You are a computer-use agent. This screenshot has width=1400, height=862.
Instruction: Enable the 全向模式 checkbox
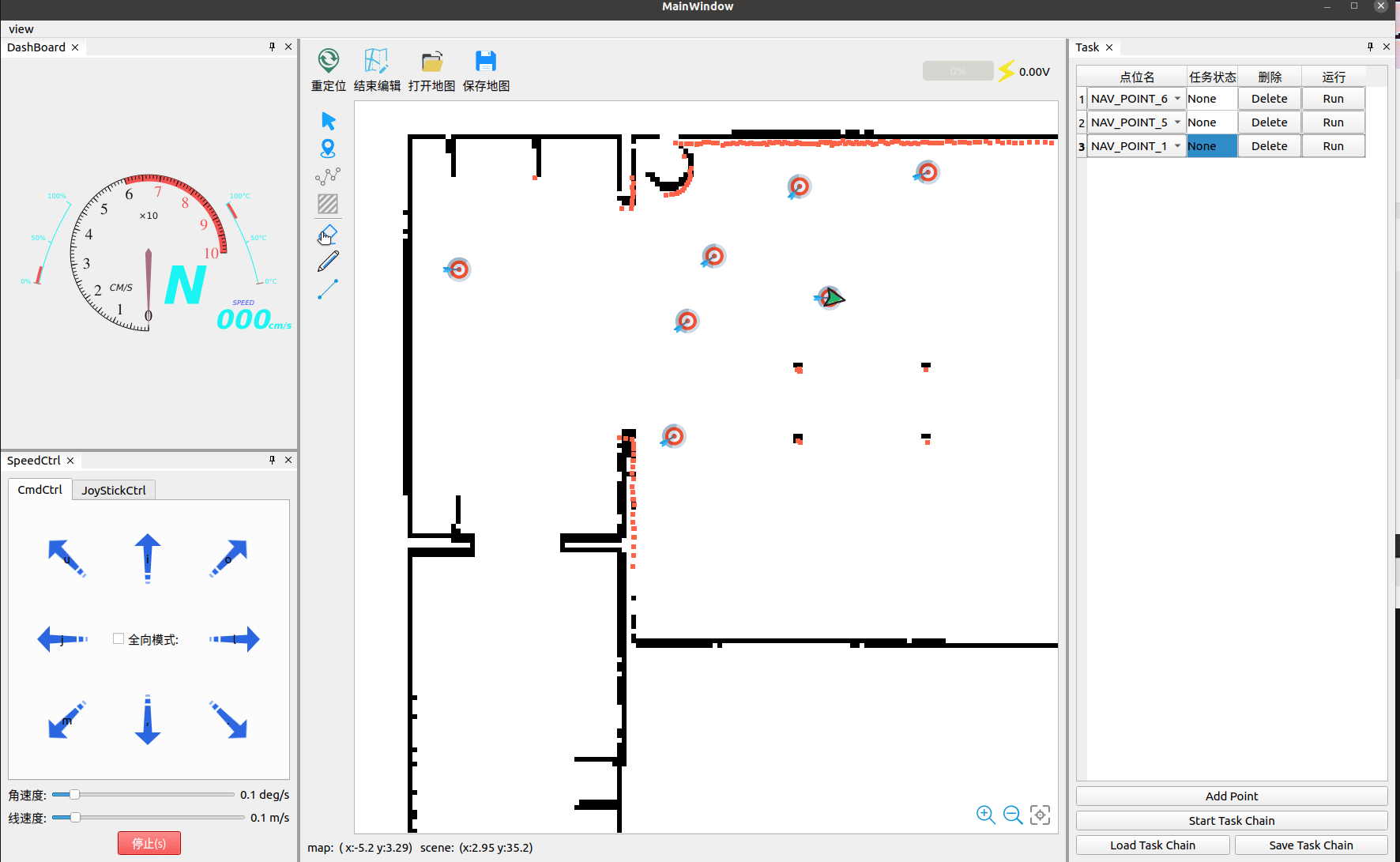coord(118,638)
